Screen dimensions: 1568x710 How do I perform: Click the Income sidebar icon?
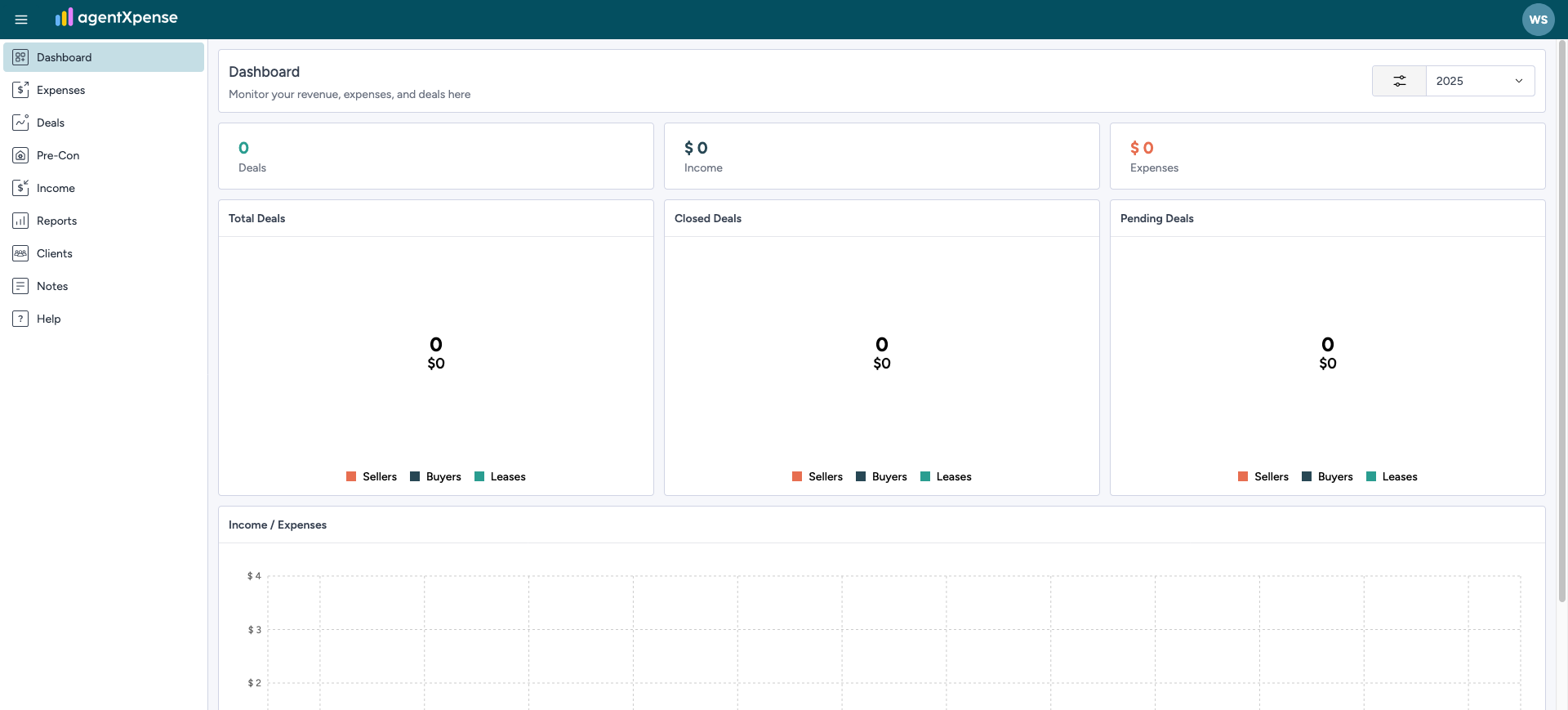click(20, 188)
